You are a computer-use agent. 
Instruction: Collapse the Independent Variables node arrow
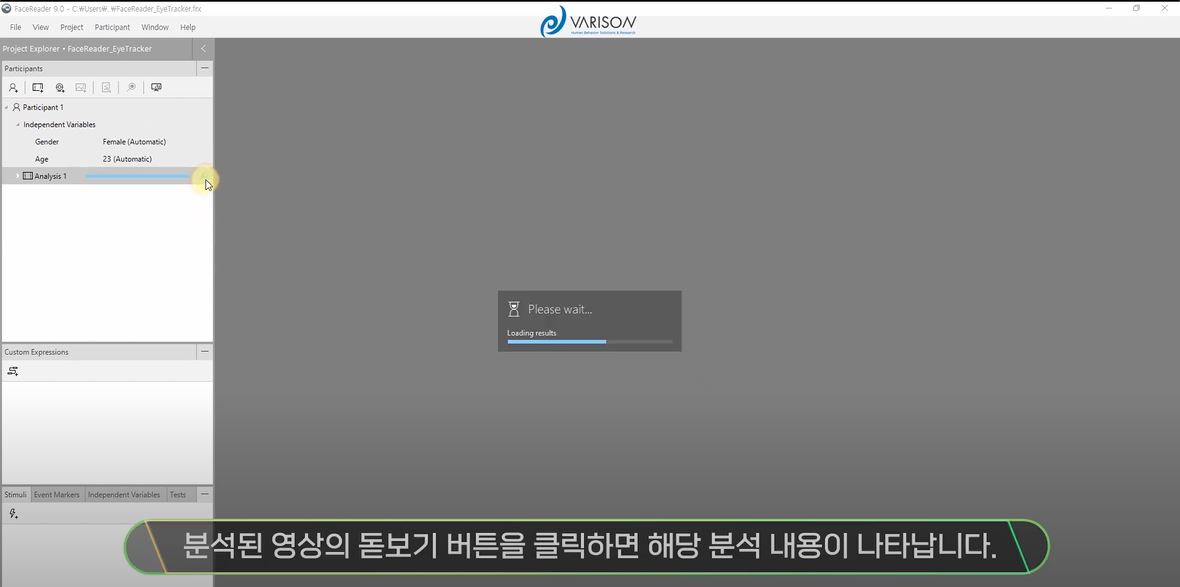point(17,125)
